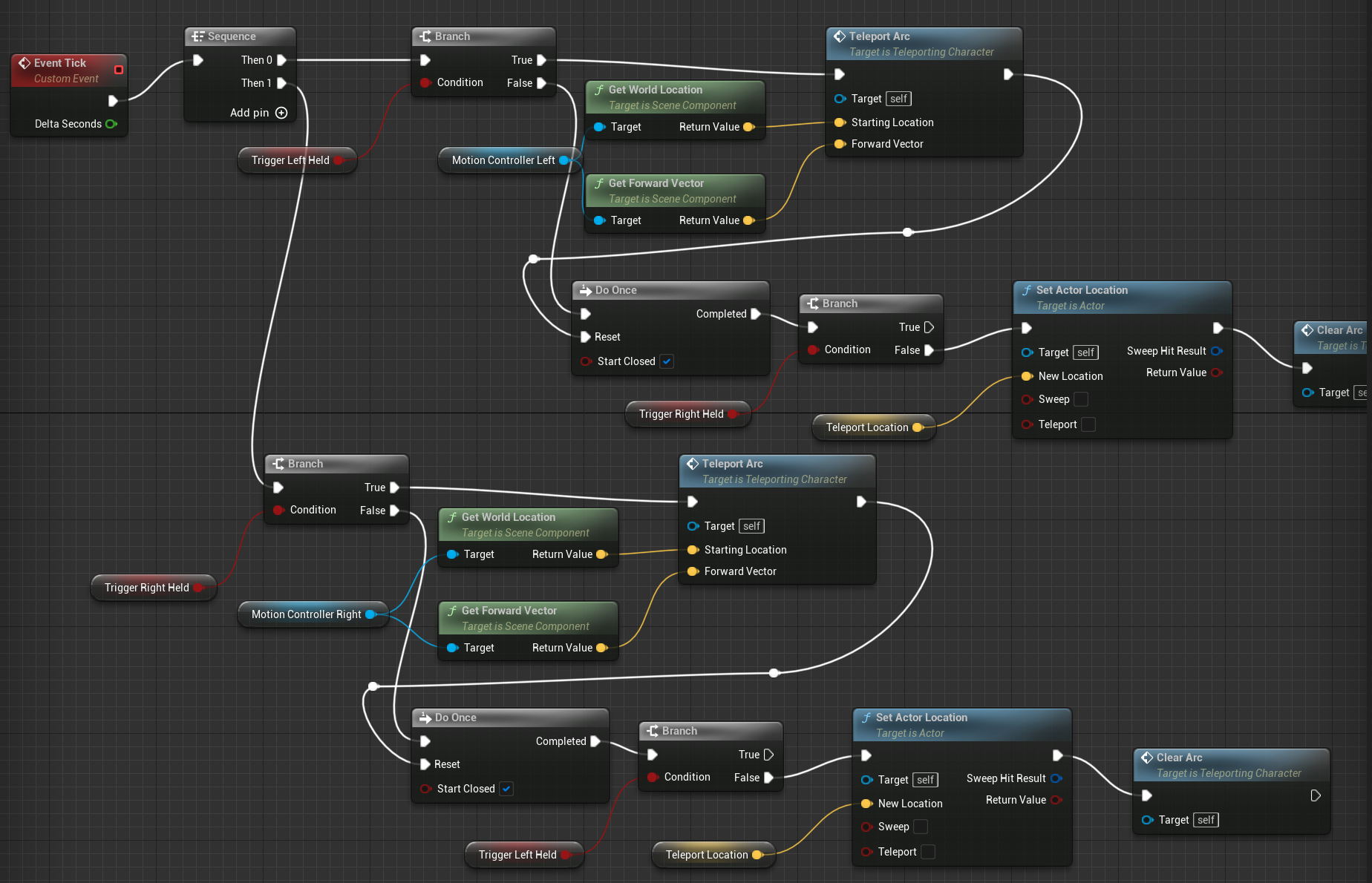Click Condition pin on Branch fed by Then 0
This screenshot has height=883, width=1372.
pyautogui.click(x=425, y=82)
